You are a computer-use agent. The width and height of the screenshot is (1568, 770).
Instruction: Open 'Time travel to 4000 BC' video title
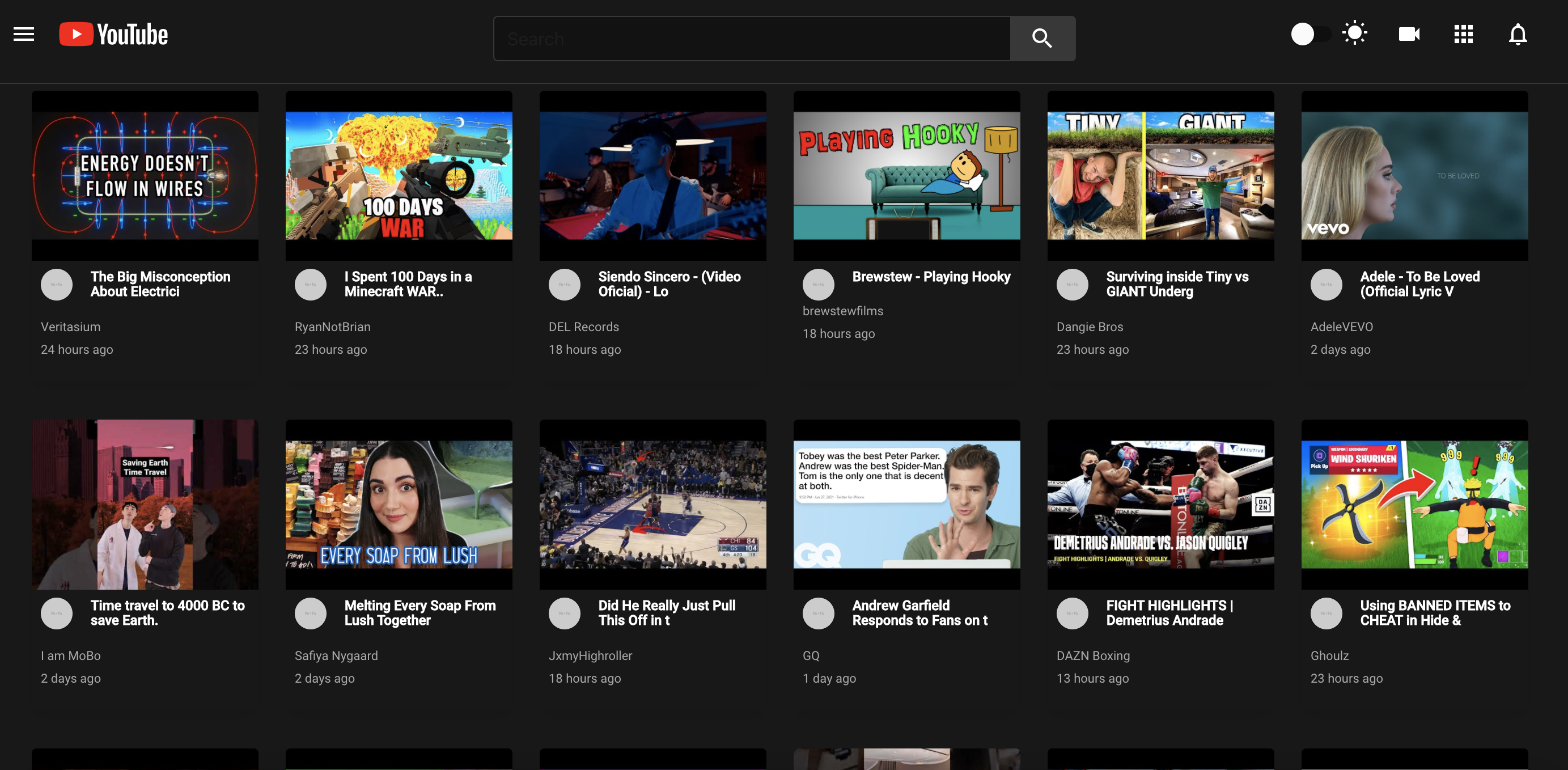point(167,613)
